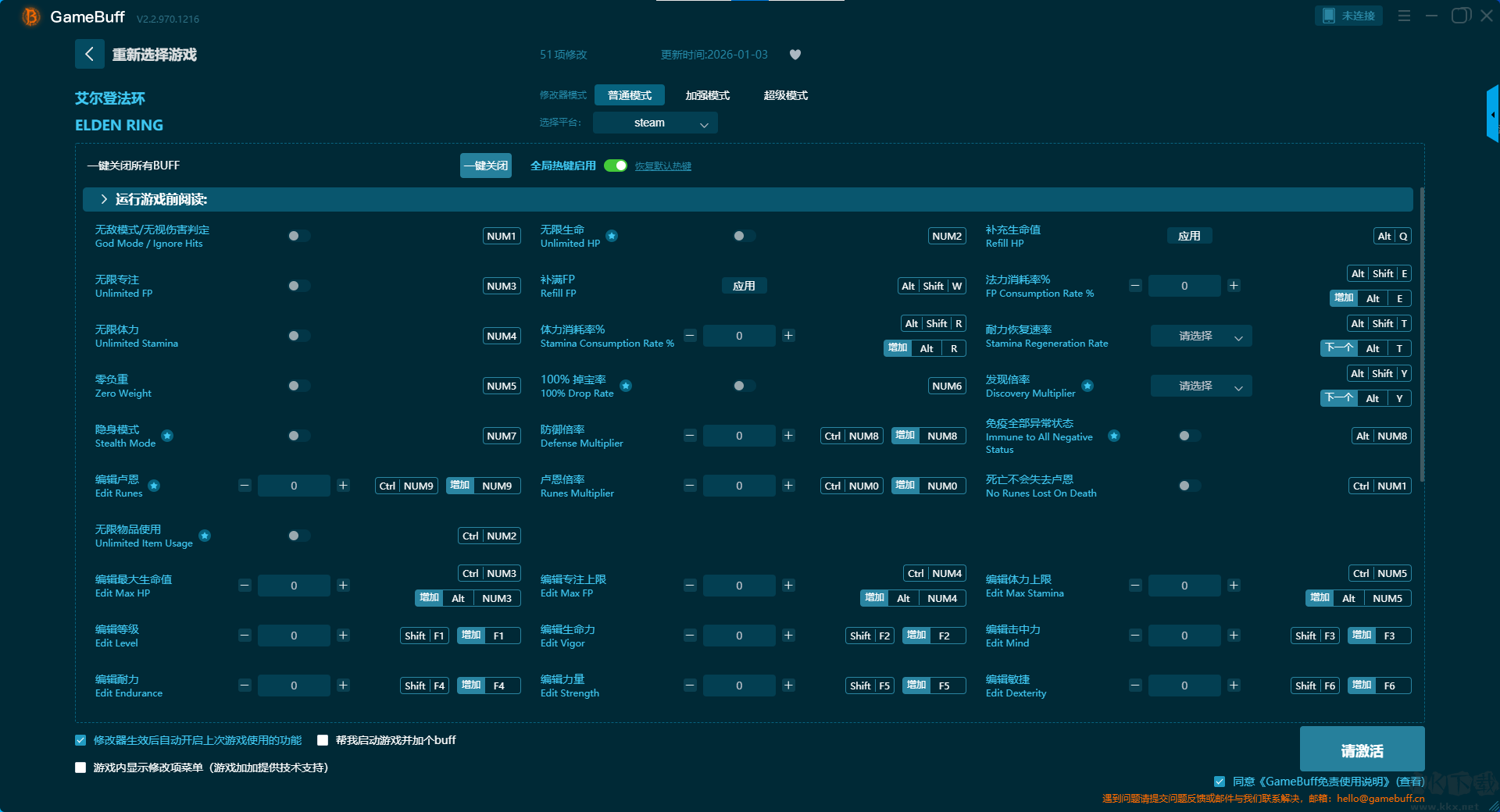Click the restore default hotkeys link
This screenshot has height=812, width=1500.
coord(662,166)
